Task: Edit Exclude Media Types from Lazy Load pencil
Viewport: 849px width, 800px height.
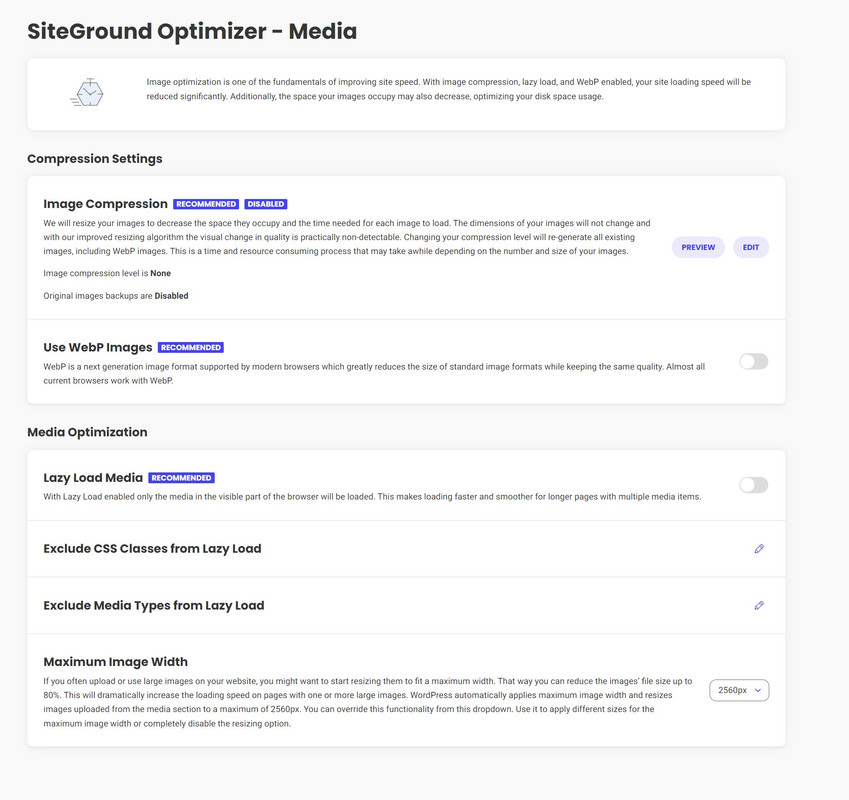Action: point(759,605)
